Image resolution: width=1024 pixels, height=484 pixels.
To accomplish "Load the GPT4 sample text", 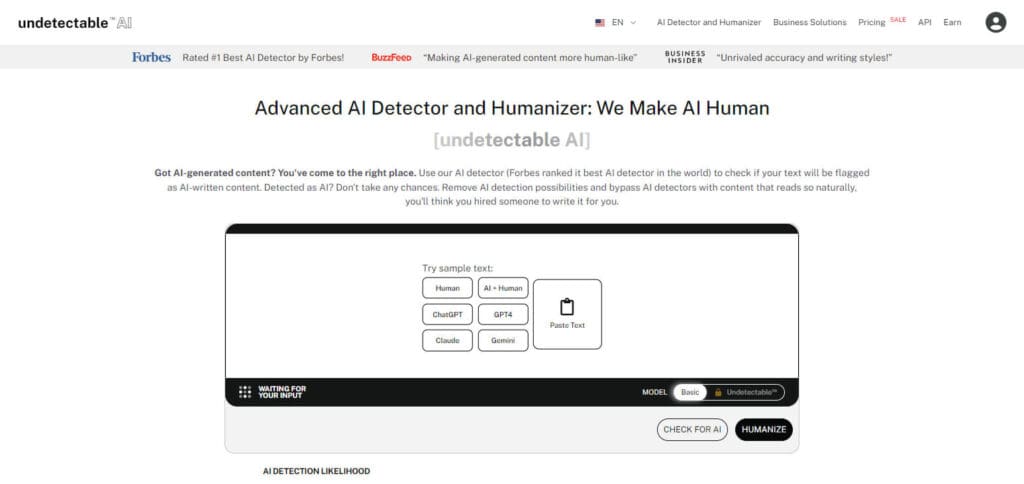I will click(503, 314).
